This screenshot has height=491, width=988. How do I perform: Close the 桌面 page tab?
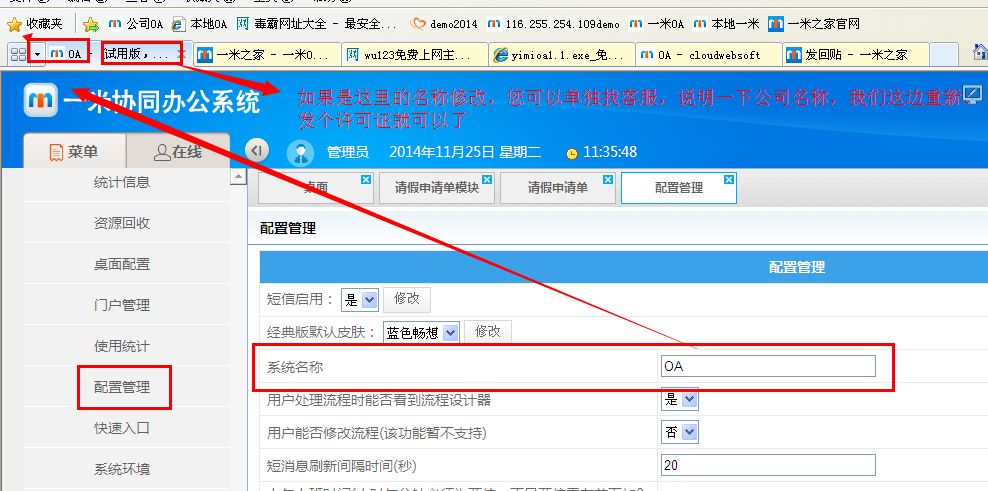[x=365, y=180]
